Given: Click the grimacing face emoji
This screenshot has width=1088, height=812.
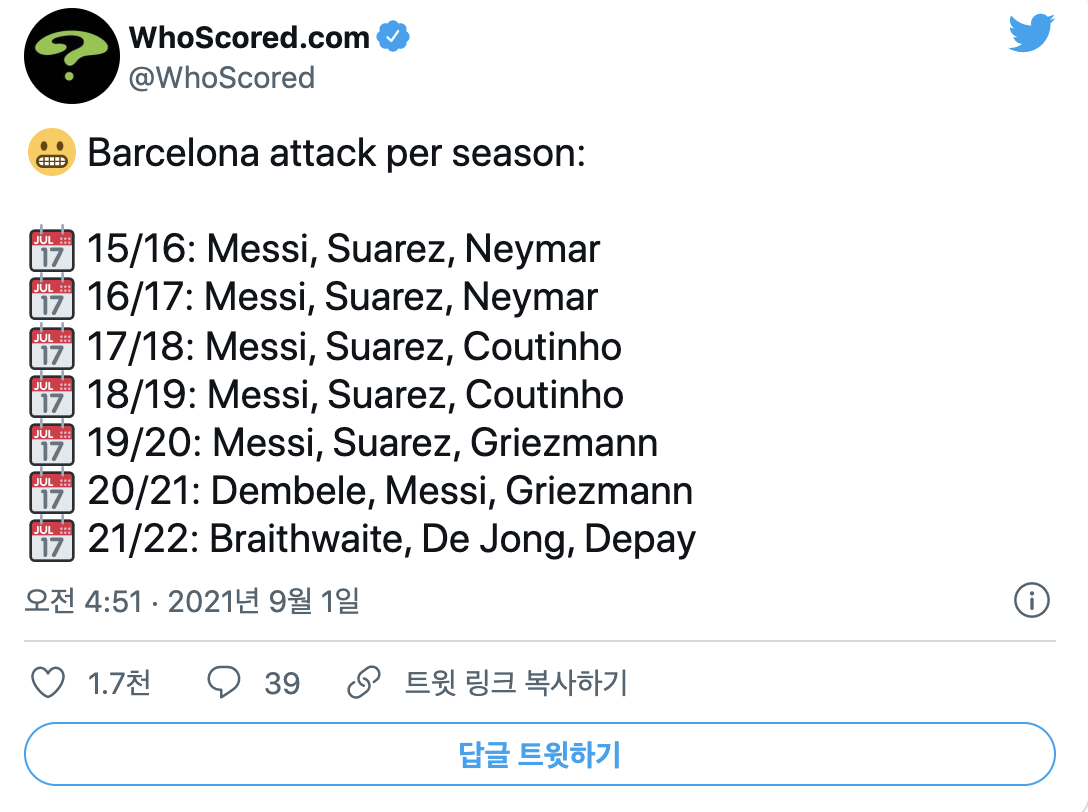Looking at the screenshot, I should [52, 155].
